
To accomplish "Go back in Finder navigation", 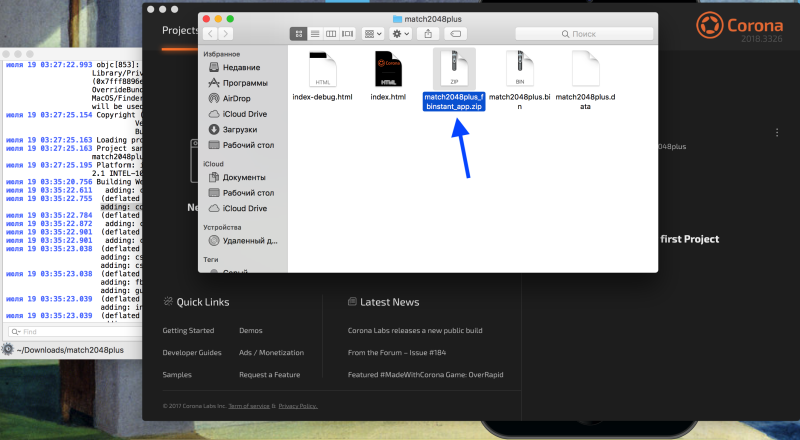I will [x=210, y=34].
